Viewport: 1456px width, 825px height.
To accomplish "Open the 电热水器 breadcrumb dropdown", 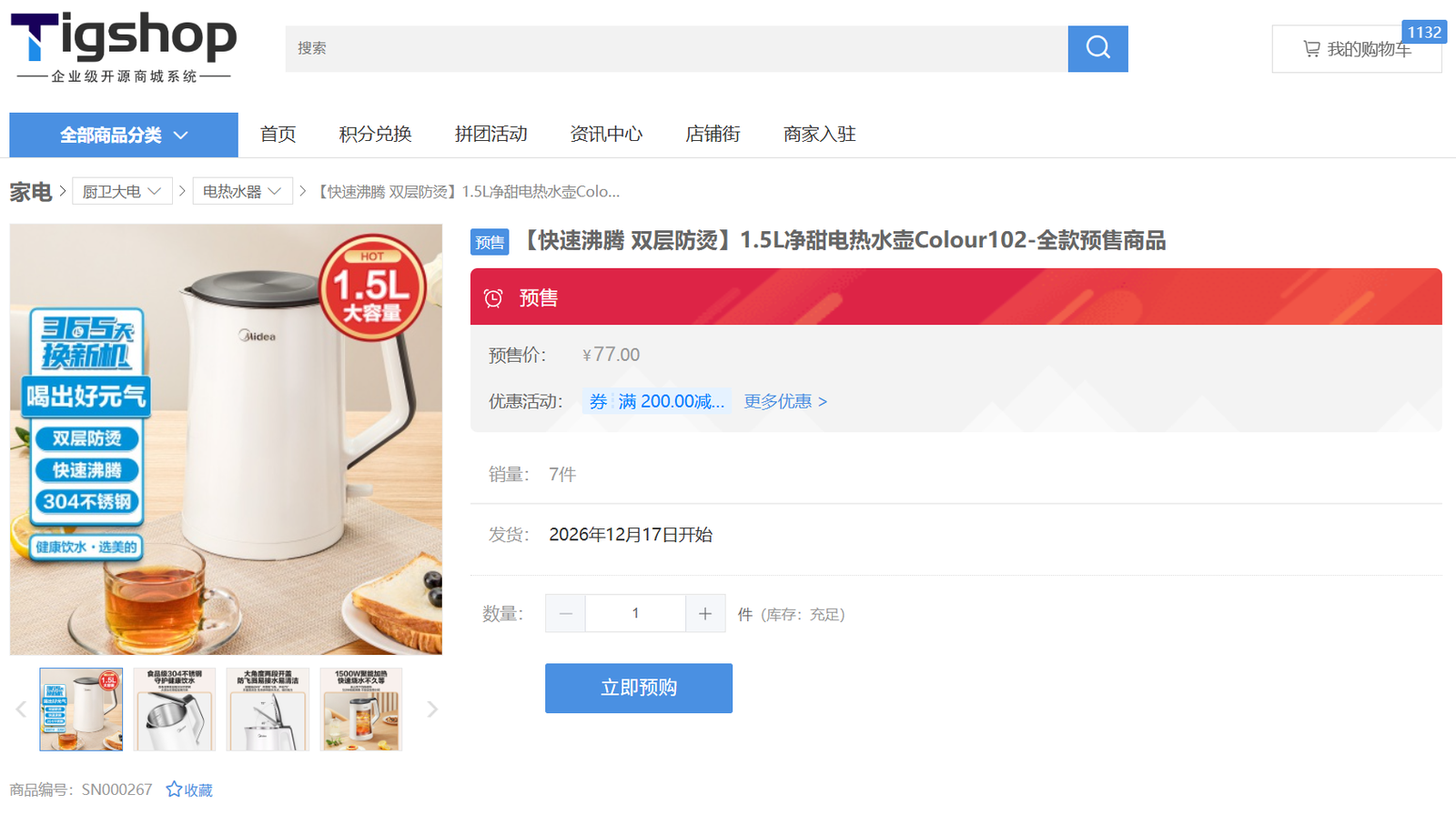I will click(x=242, y=191).
